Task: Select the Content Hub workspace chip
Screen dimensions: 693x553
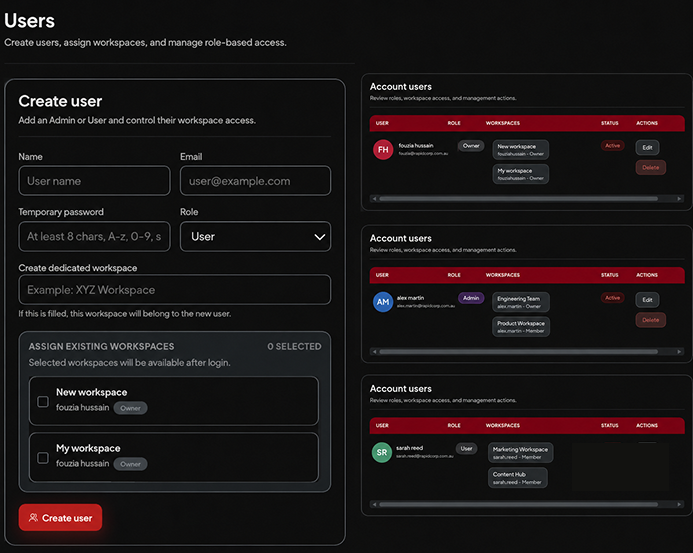Action: 518,478
